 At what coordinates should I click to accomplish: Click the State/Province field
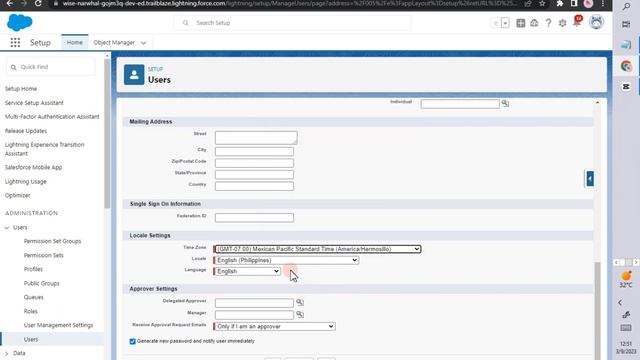click(x=254, y=174)
